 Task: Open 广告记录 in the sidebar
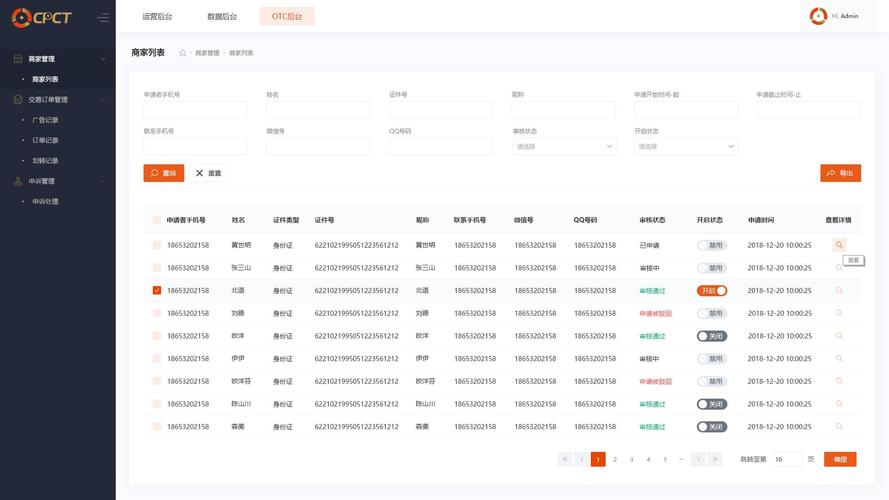click(x=45, y=120)
